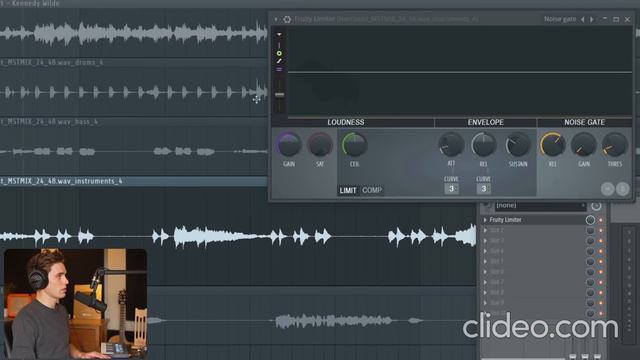
Task: Open the Slot 2 menu arrow
Action: [x=485, y=231]
